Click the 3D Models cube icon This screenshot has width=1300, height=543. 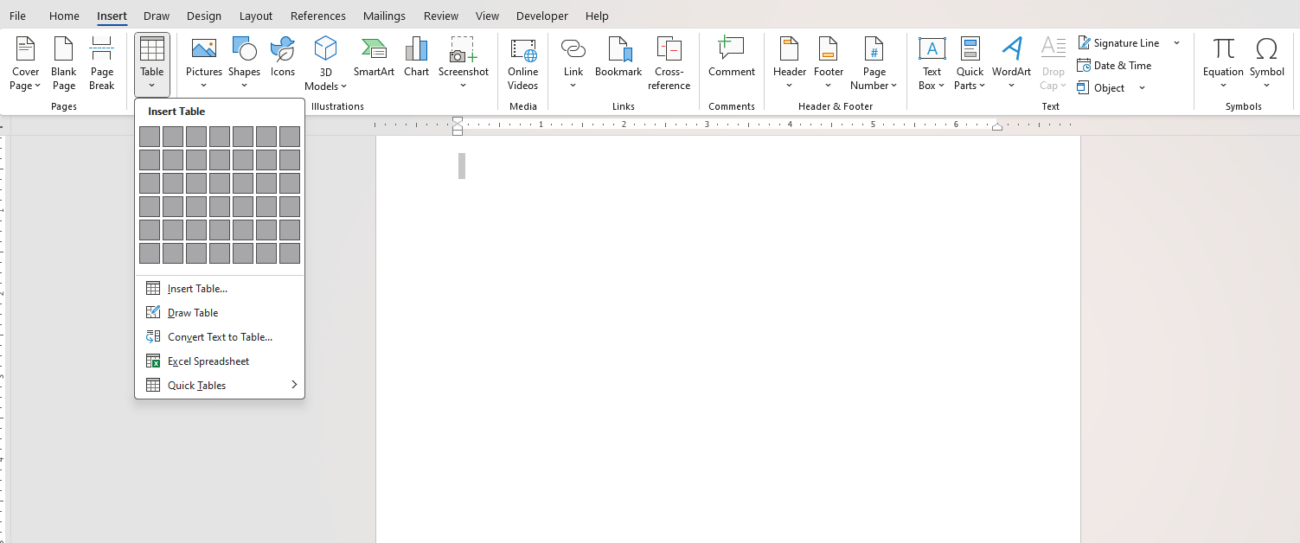[326, 49]
